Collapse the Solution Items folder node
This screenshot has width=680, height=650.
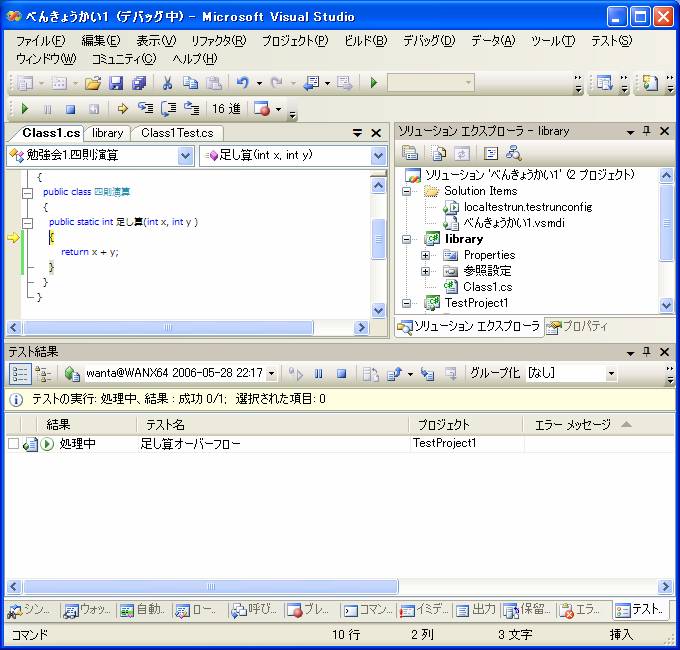coord(406,191)
